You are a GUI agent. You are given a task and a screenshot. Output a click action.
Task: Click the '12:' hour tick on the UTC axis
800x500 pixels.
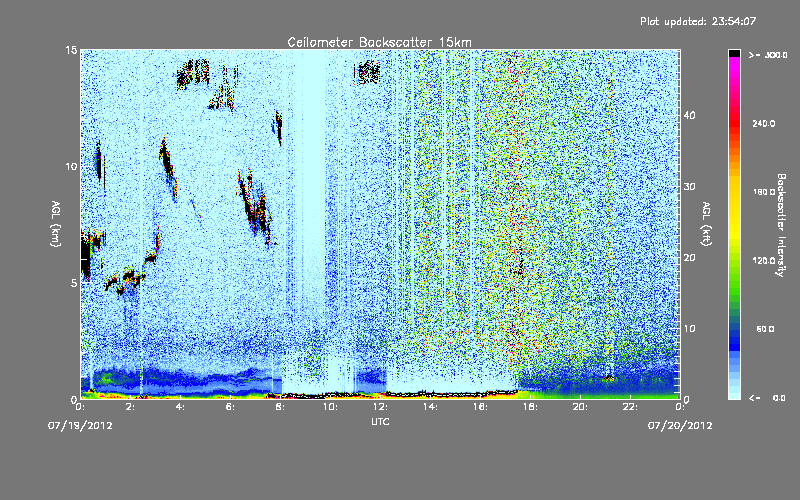pyautogui.click(x=380, y=407)
